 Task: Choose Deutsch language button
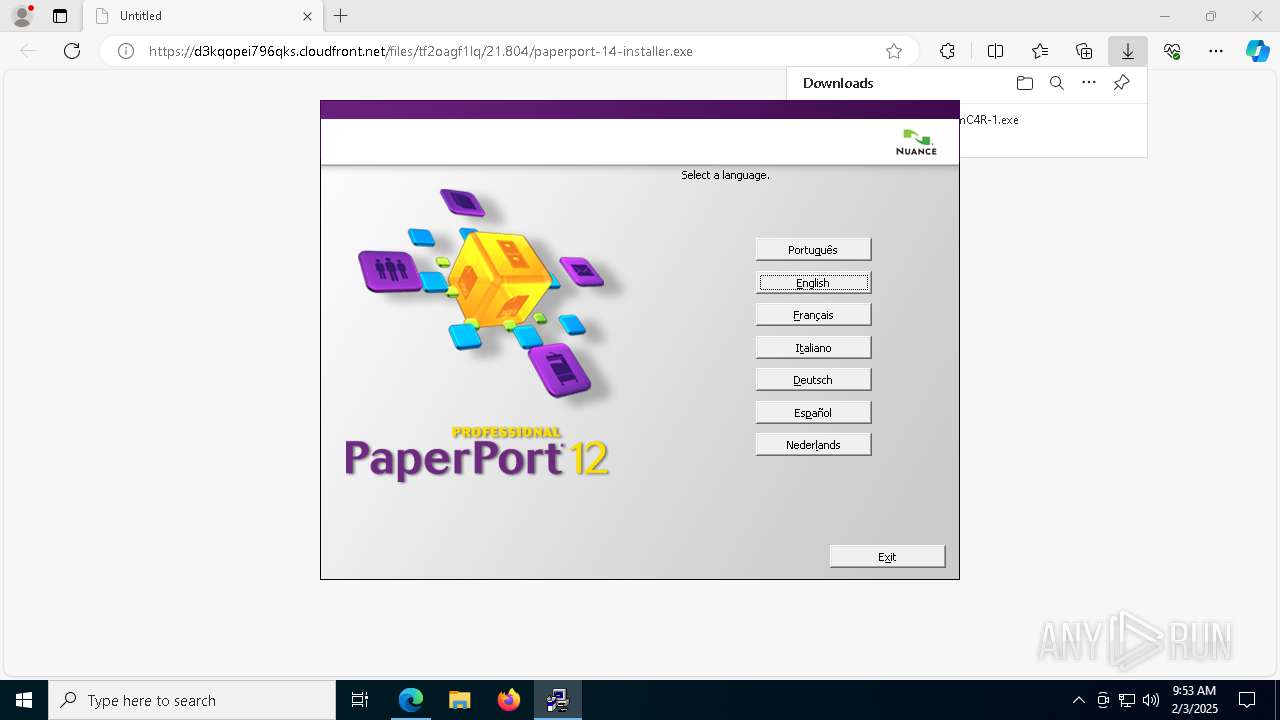pos(813,380)
